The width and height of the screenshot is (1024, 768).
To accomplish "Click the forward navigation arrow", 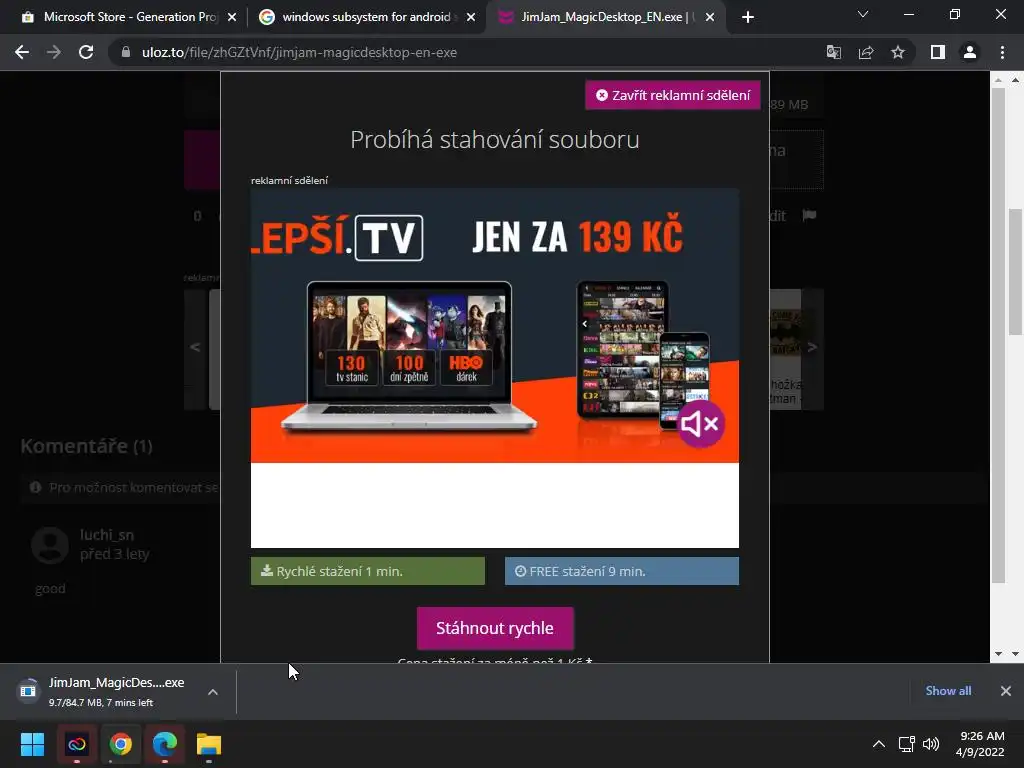I will click(x=54, y=52).
